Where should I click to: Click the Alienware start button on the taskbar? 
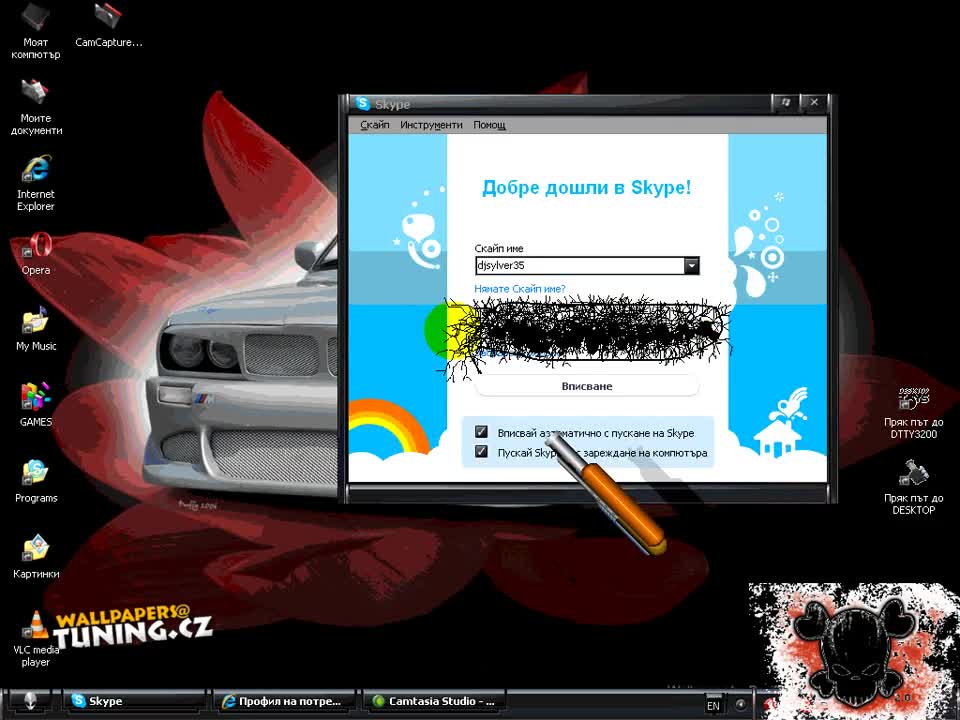pyautogui.click(x=29, y=702)
